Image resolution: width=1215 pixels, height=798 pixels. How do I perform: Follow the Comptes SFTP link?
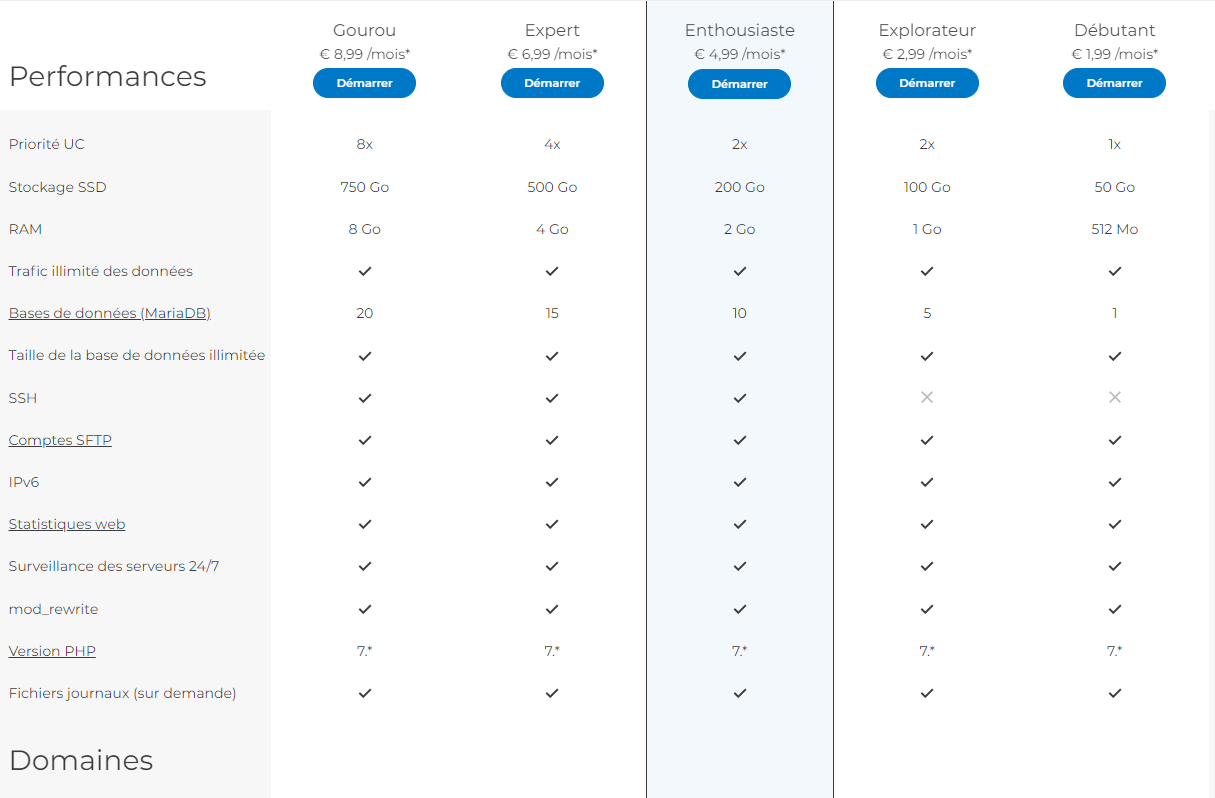[60, 440]
